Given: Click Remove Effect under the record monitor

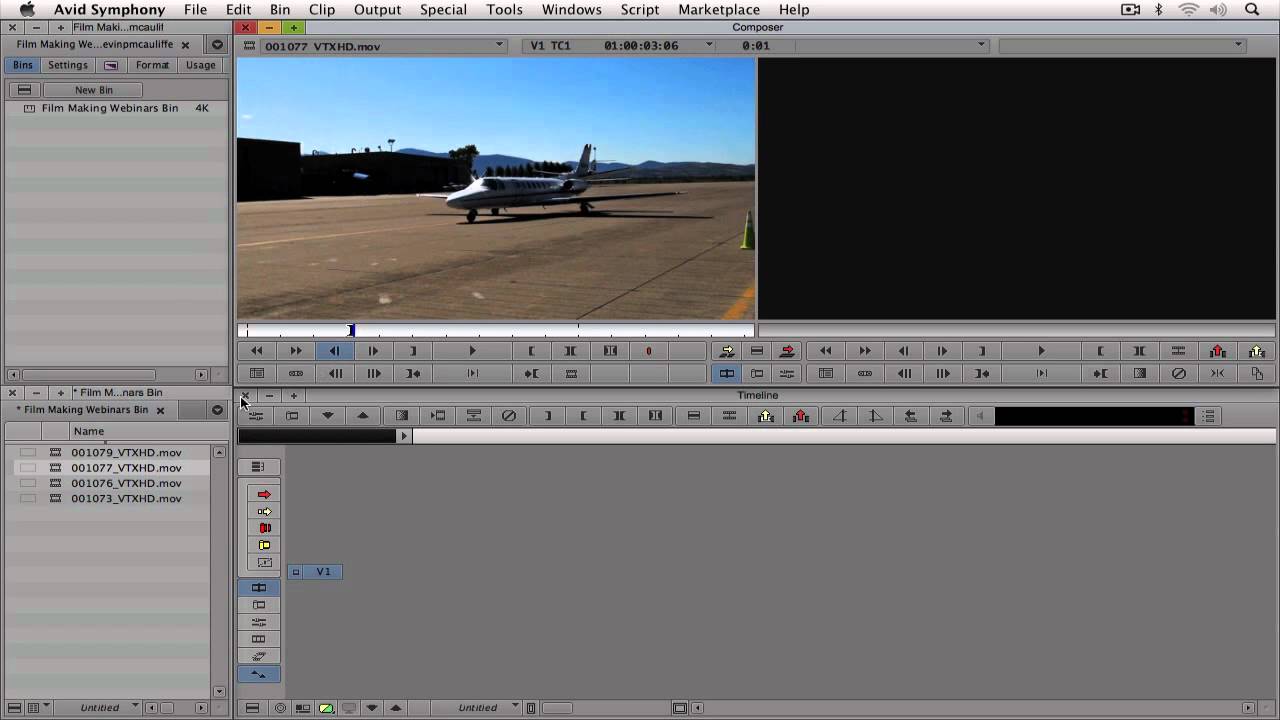Looking at the screenshot, I should pyautogui.click(x=1178, y=373).
